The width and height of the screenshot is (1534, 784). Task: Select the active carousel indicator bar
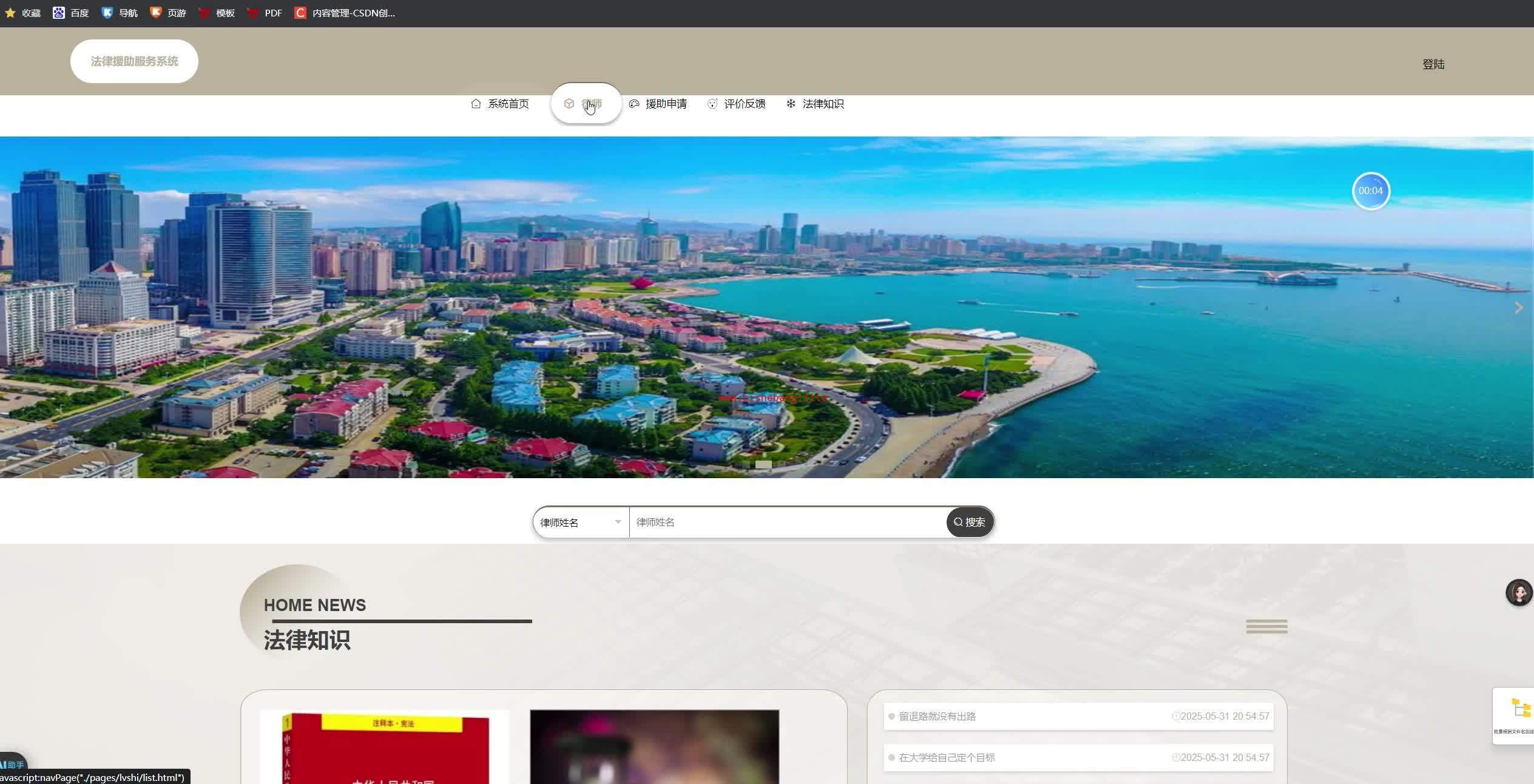(763, 464)
